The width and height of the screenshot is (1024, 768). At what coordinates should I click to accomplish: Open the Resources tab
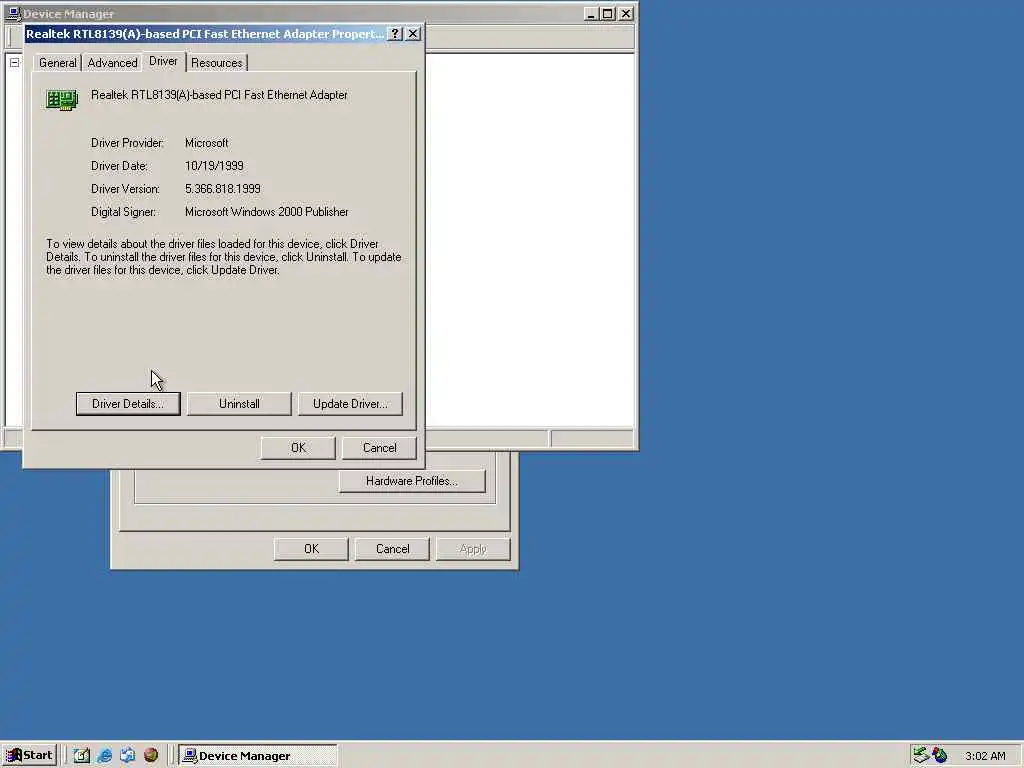click(217, 63)
